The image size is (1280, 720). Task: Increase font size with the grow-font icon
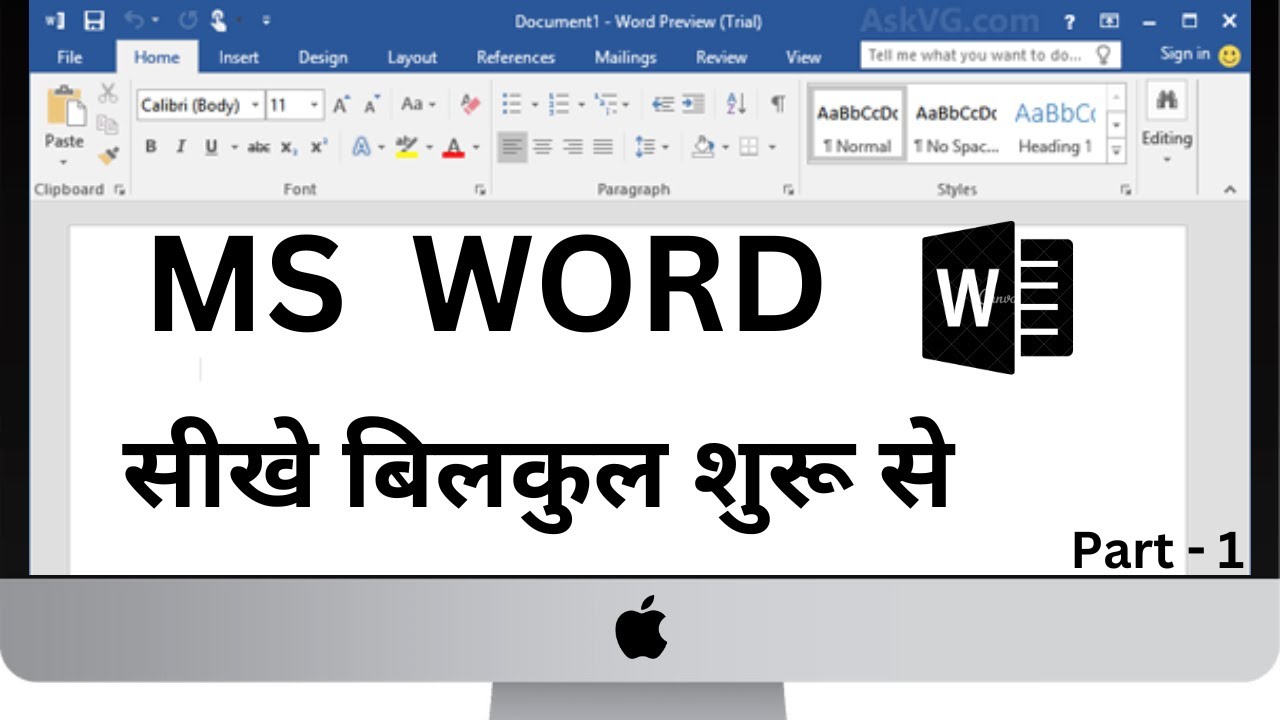(x=341, y=104)
